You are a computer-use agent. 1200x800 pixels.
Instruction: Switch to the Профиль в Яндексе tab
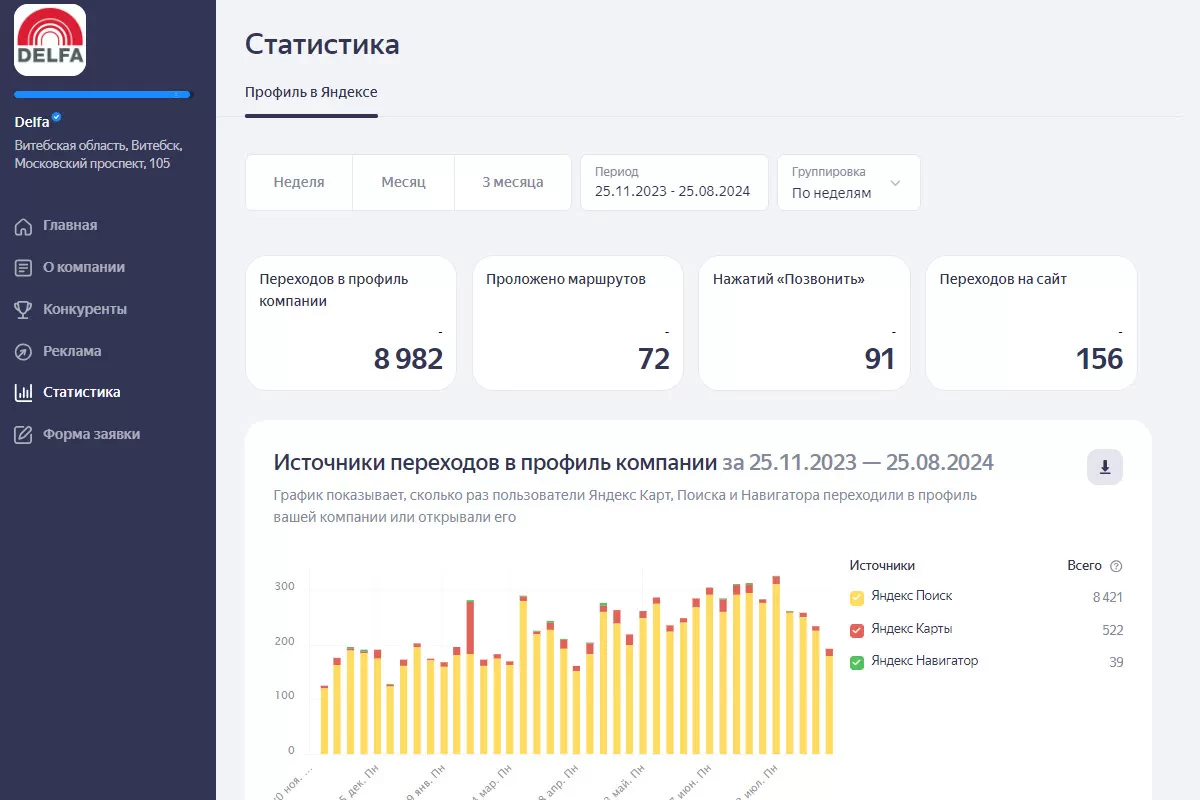click(311, 92)
